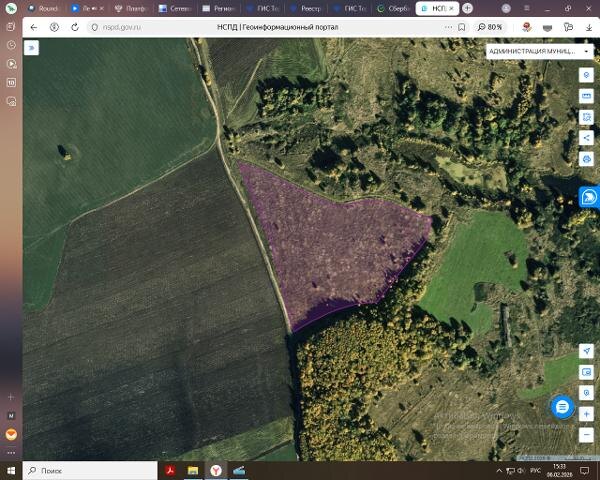Image resolution: width=600 pixels, height=480 pixels.
Task: Switch to the Сбербанк tab
Action: pos(394,8)
